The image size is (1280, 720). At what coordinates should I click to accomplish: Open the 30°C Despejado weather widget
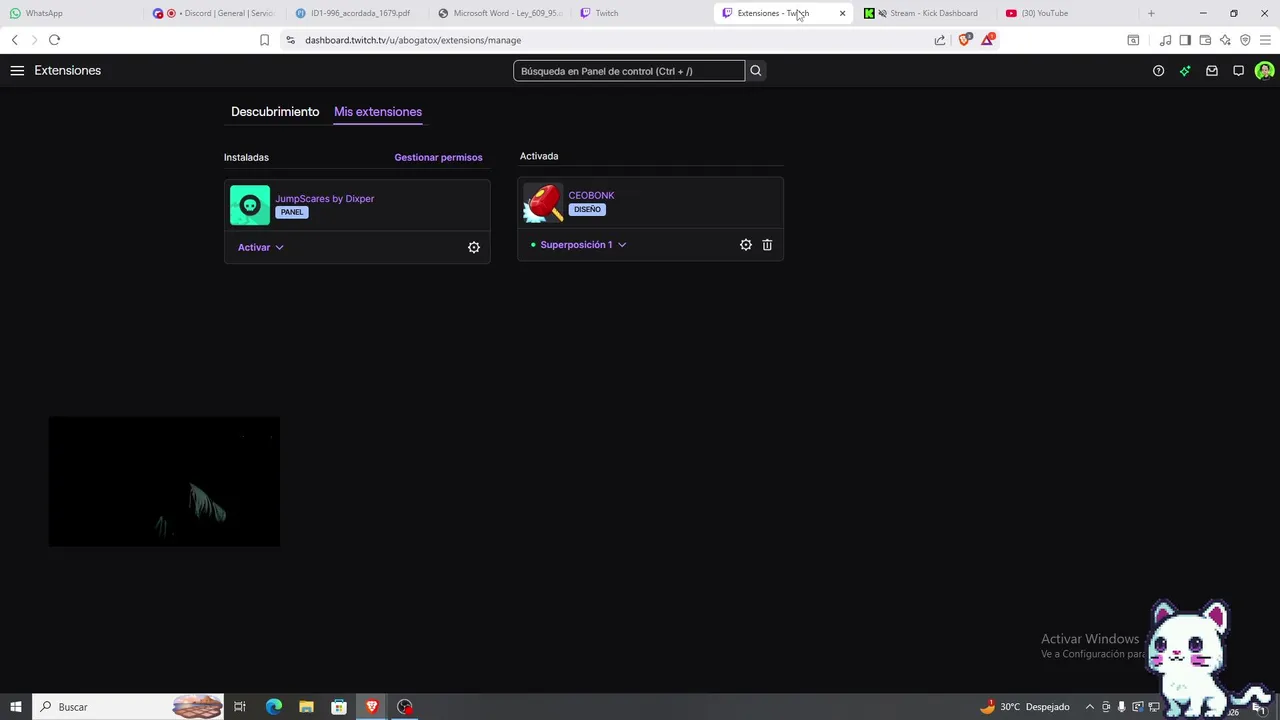pyautogui.click(x=1025, y=707)
